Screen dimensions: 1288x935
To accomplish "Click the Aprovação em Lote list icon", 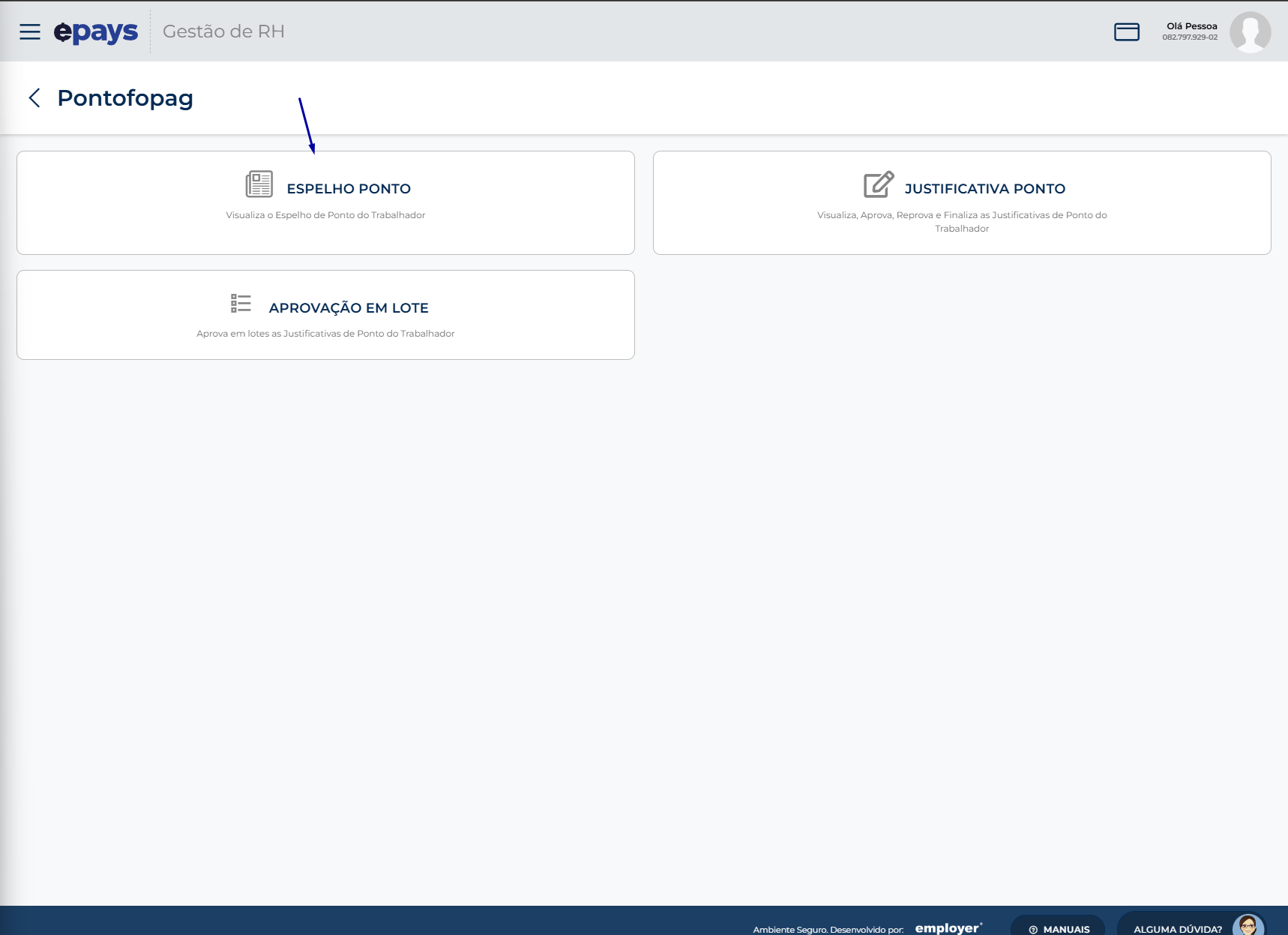I will (x=241, y=303).
